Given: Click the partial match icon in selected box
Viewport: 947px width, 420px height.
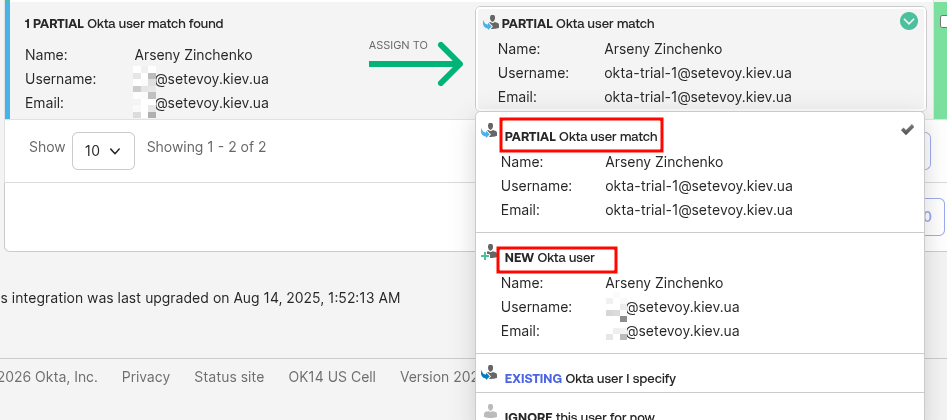Looking at the screenshot, I should tap(490, 22).
